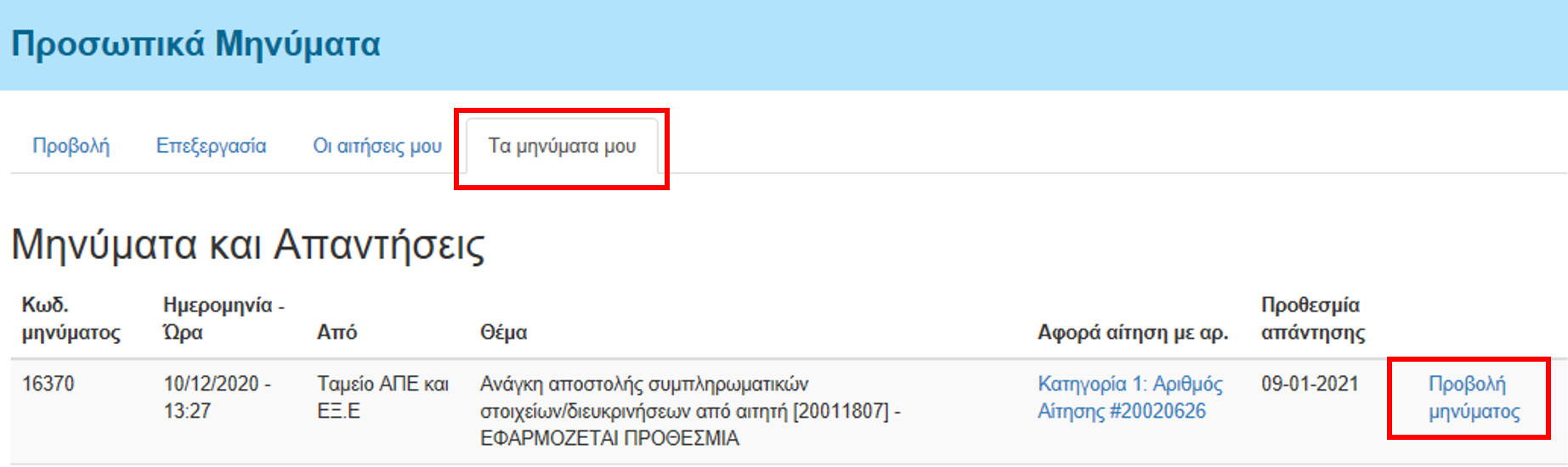Click the Θέμα column header
1568x467 pixels.
tap(503, 332)
